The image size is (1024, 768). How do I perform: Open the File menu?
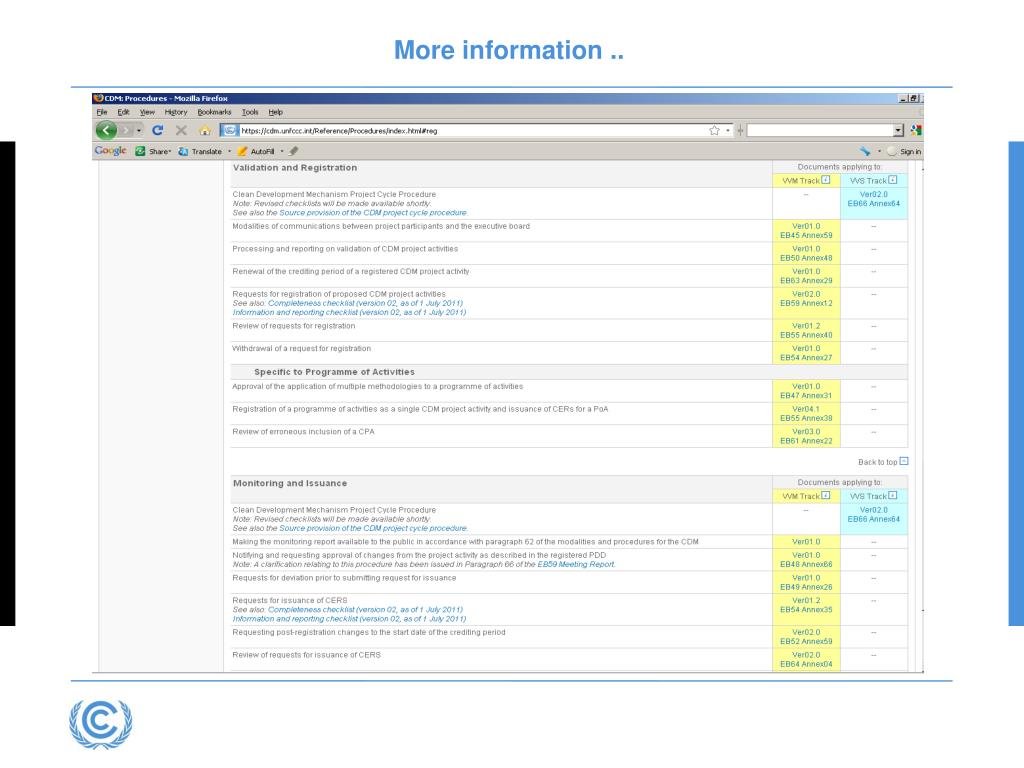tap(102, 112)
